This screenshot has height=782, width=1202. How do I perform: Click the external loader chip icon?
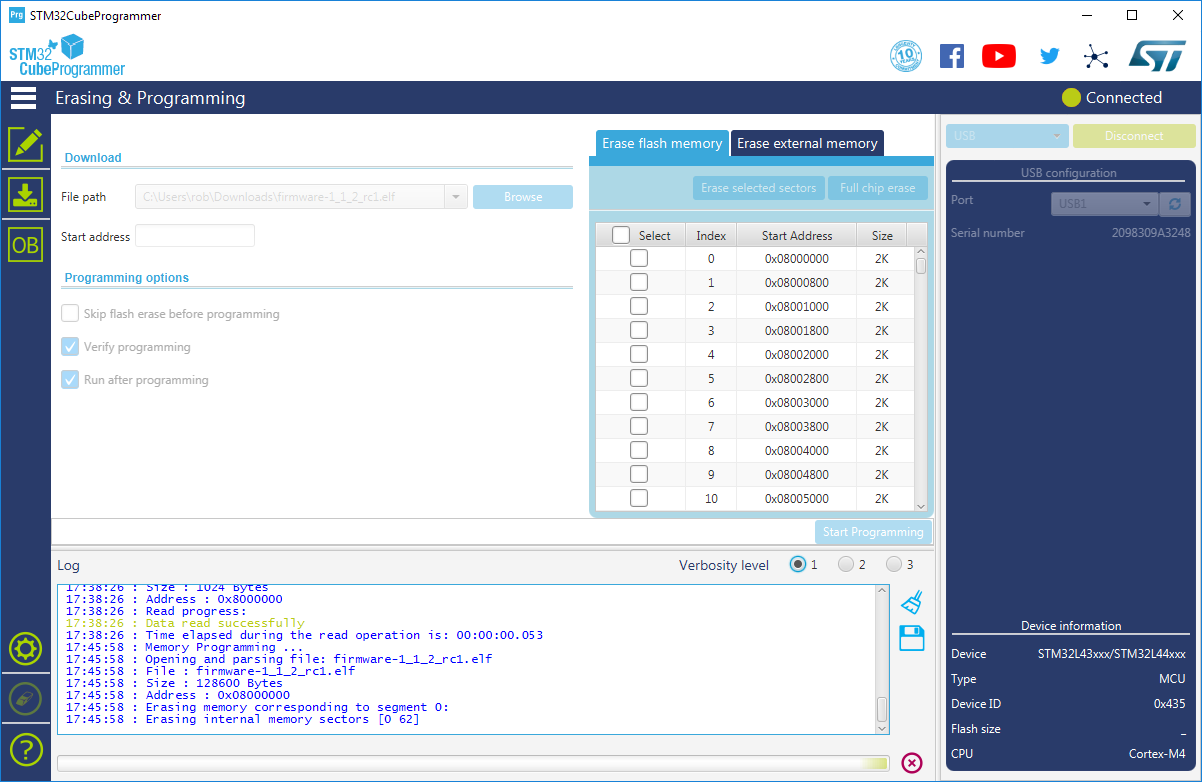tap(25, 698)
